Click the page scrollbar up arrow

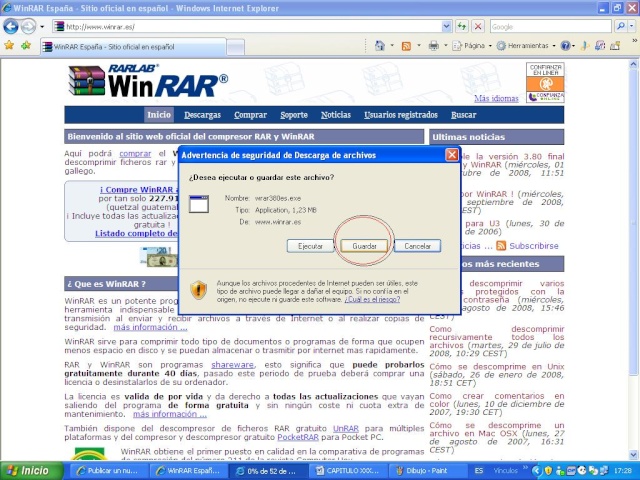tap(633, 64)
